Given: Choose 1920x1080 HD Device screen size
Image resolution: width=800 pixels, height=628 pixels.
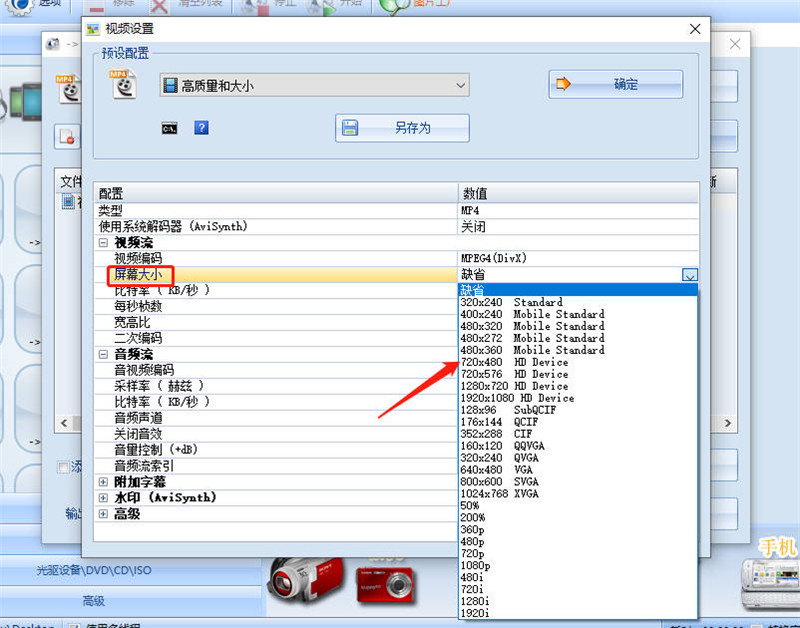Looking at the screenshot, I should 517,398.
